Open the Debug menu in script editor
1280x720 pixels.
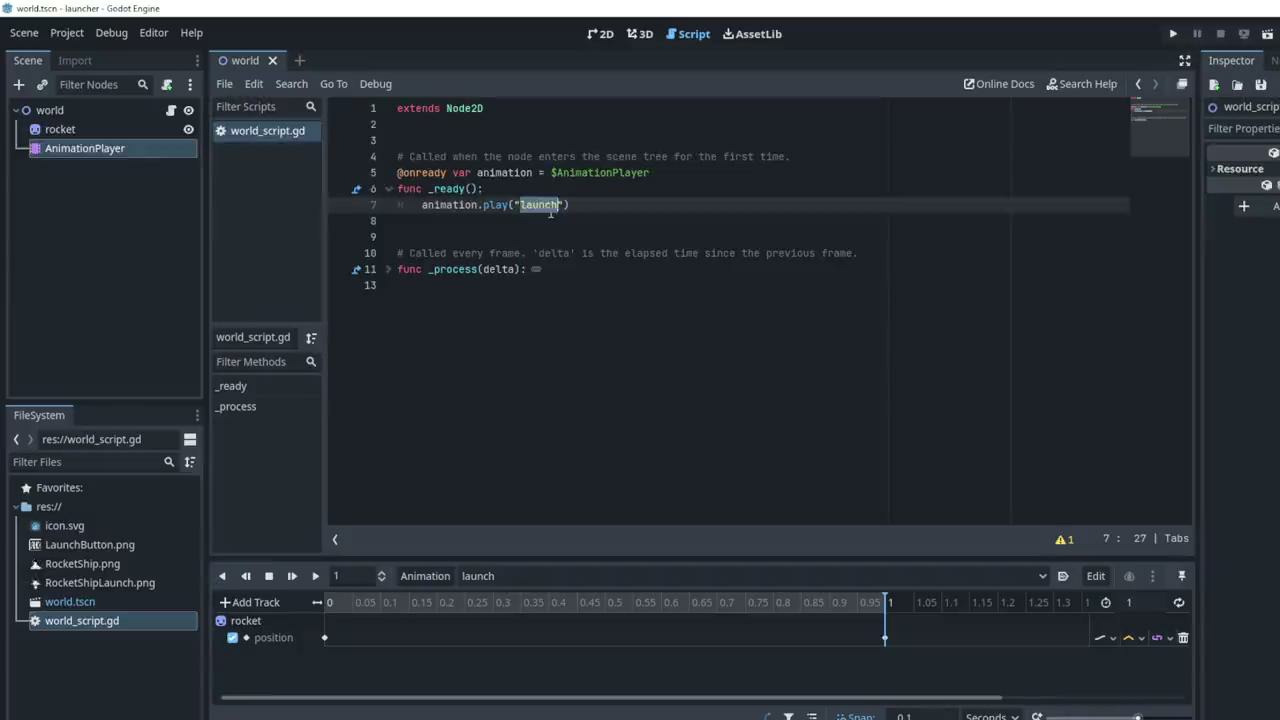click(x=375, y=83)
